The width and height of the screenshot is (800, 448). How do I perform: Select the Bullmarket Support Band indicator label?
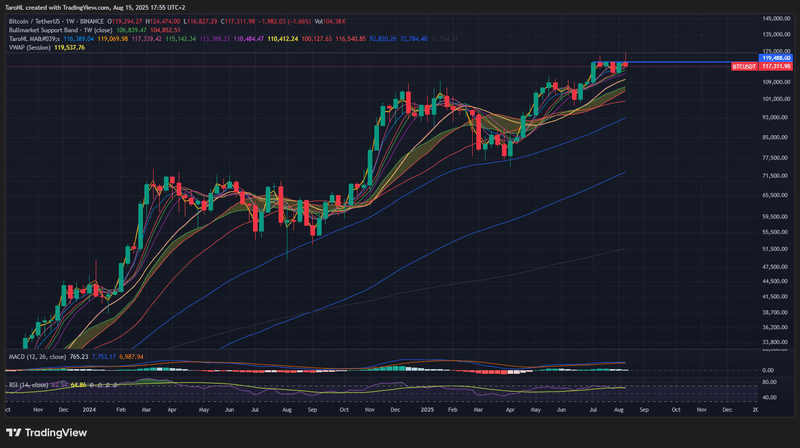pos(60,30)
